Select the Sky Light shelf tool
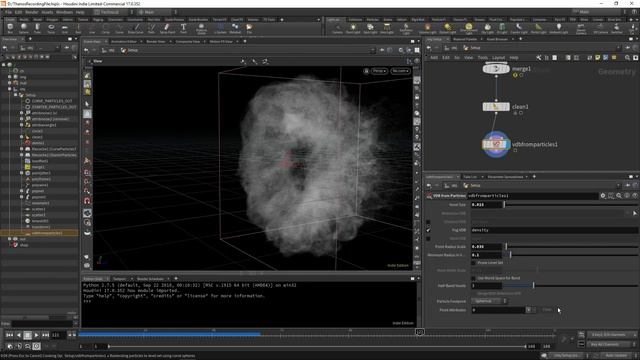640x360 pixels. [487, 28]
